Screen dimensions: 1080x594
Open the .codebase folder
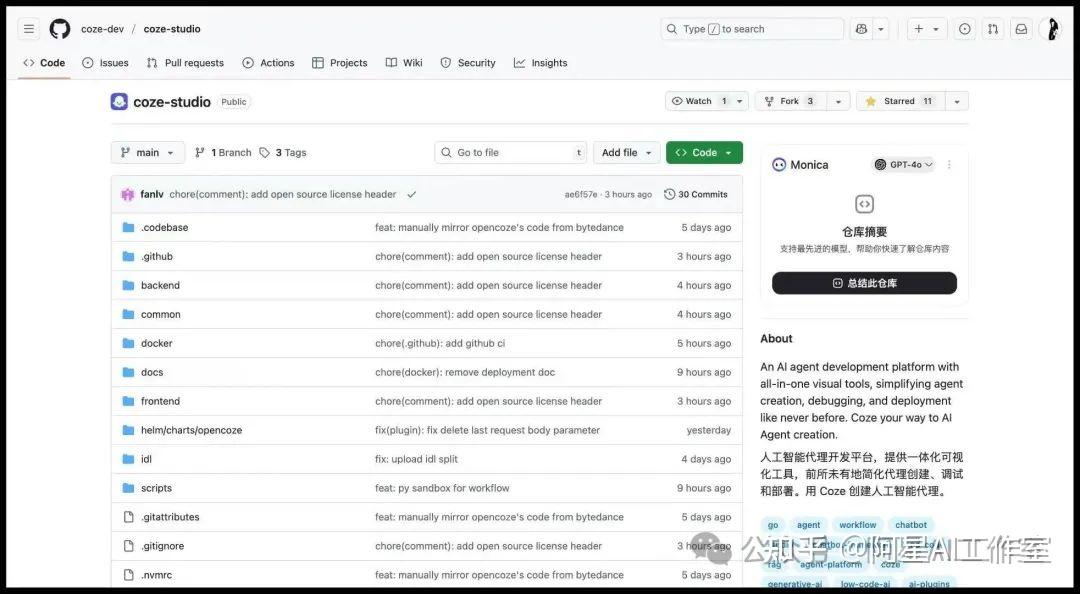click(165, 227)
